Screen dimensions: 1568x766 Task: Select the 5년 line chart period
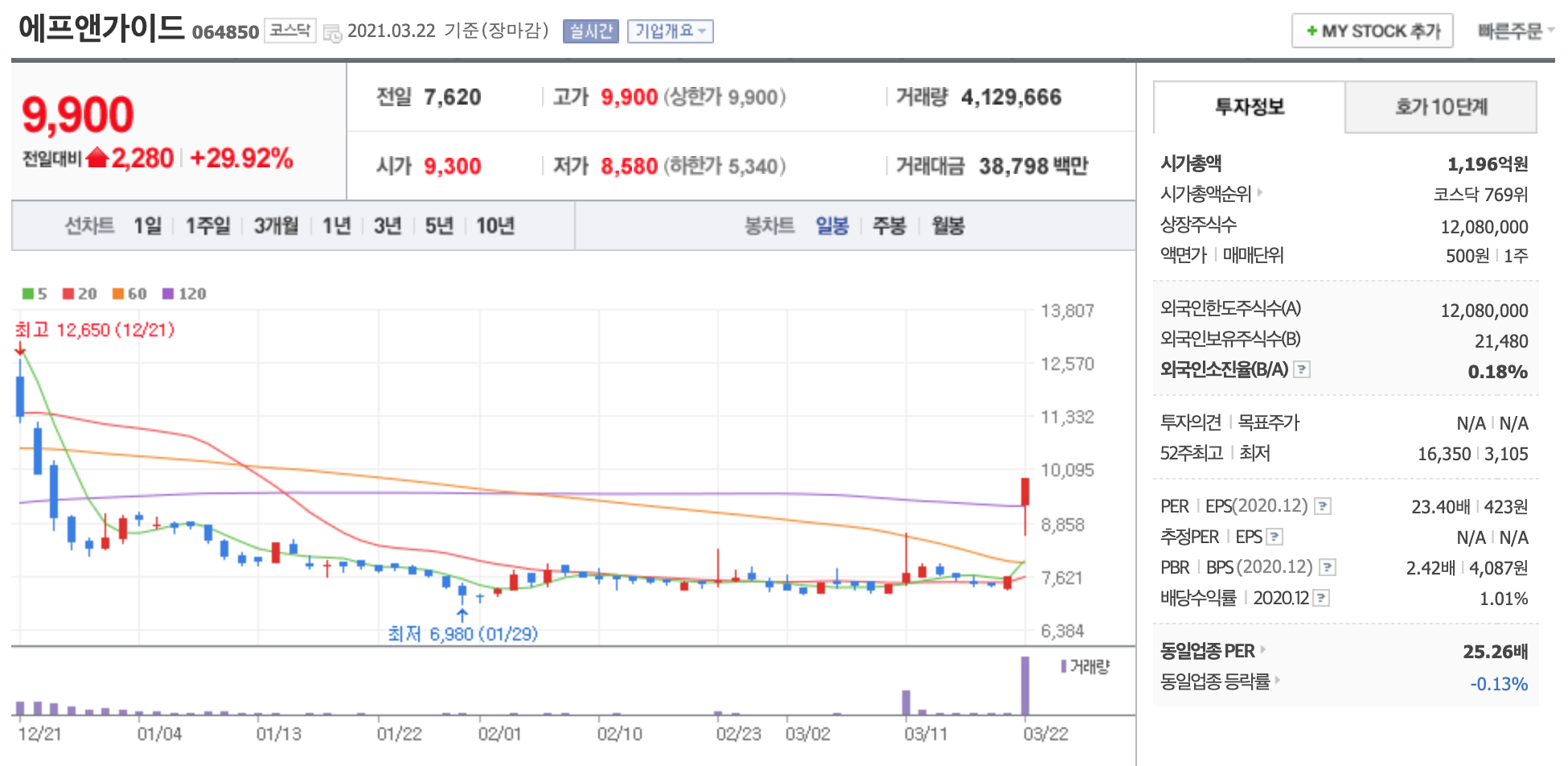pyautogui.click(x=439, y=226)
